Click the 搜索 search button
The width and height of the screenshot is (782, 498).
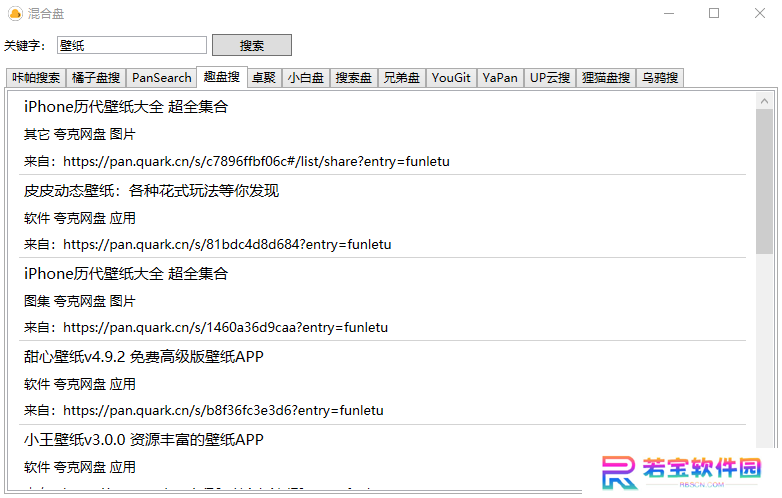click(252, 45)
